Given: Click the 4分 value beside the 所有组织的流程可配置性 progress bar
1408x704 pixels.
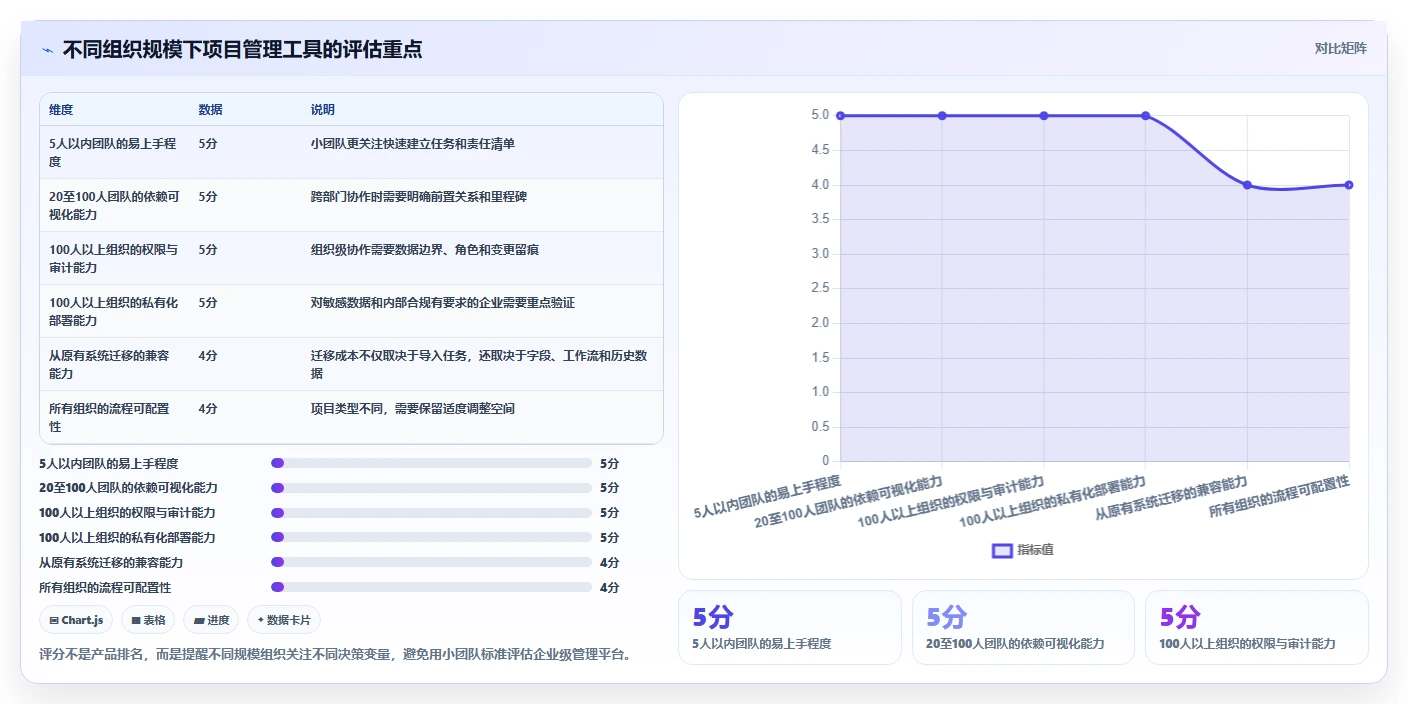Looking at the screenshot, I should [609, 588].
